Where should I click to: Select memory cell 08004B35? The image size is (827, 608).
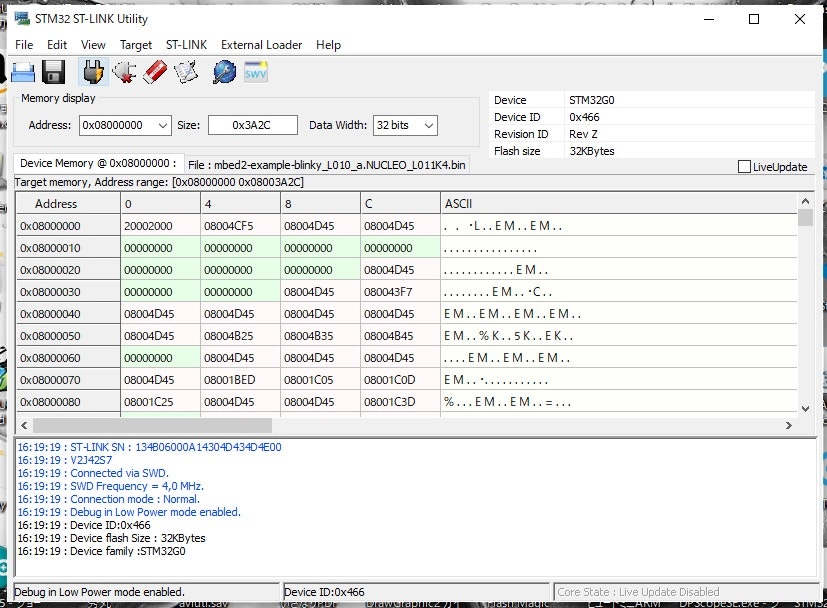320,336
